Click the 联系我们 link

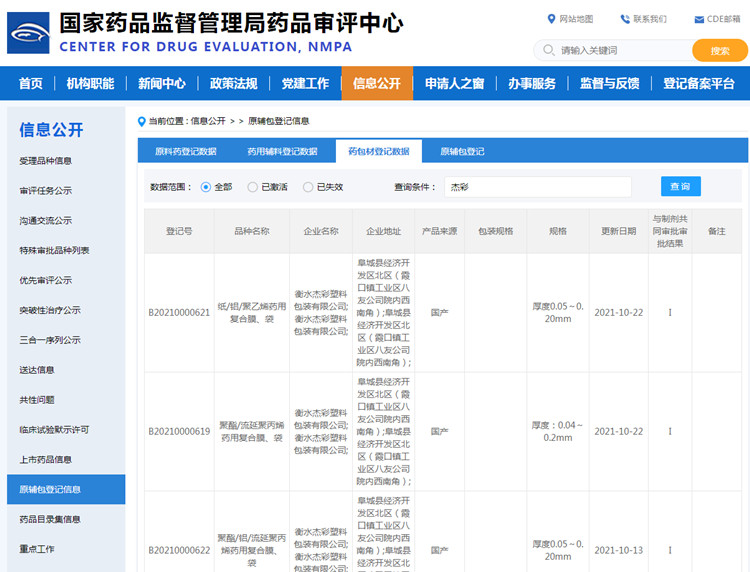point(650,19)
